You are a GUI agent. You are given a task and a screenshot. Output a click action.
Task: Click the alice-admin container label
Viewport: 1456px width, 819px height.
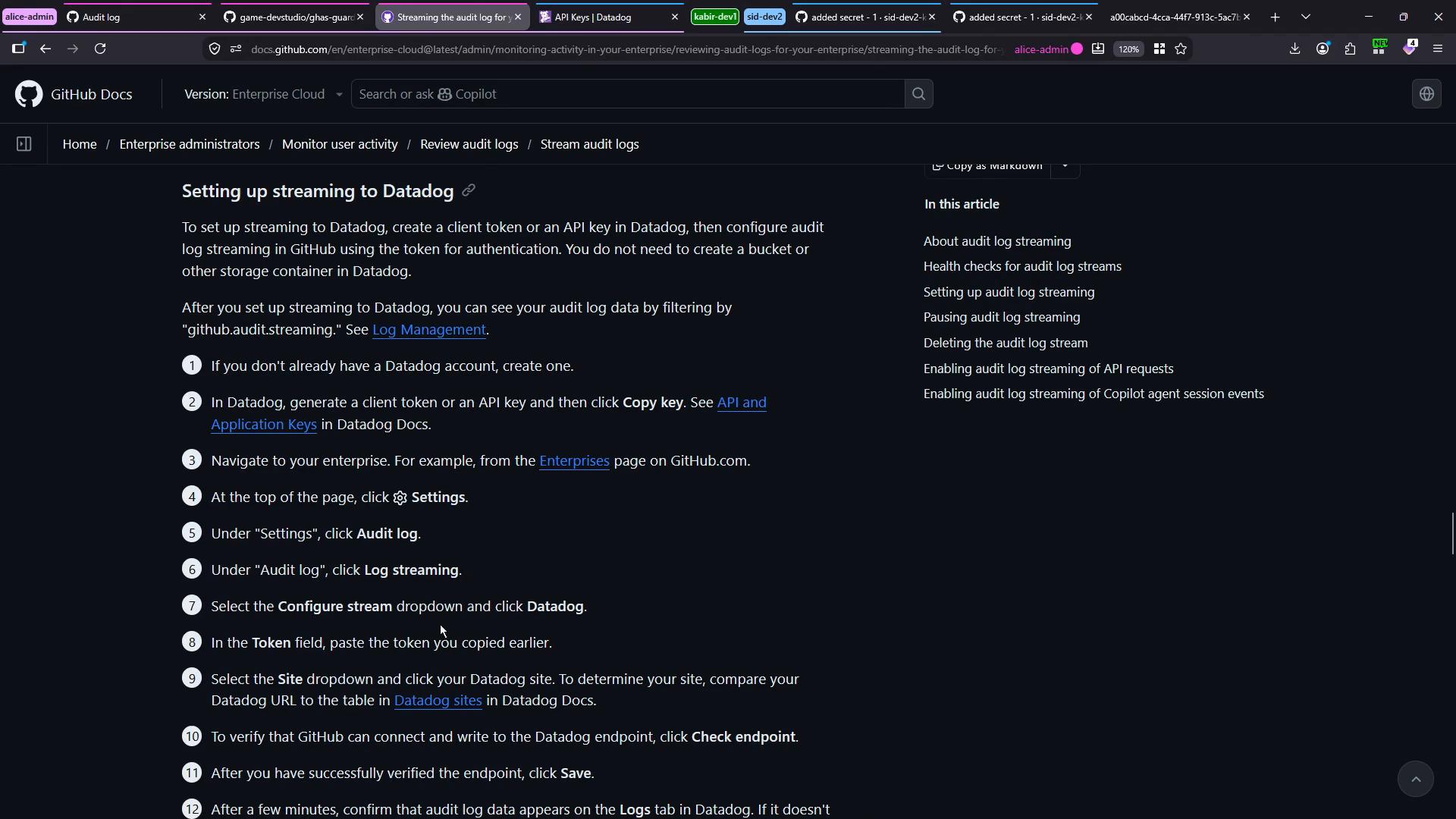point(30,17)
